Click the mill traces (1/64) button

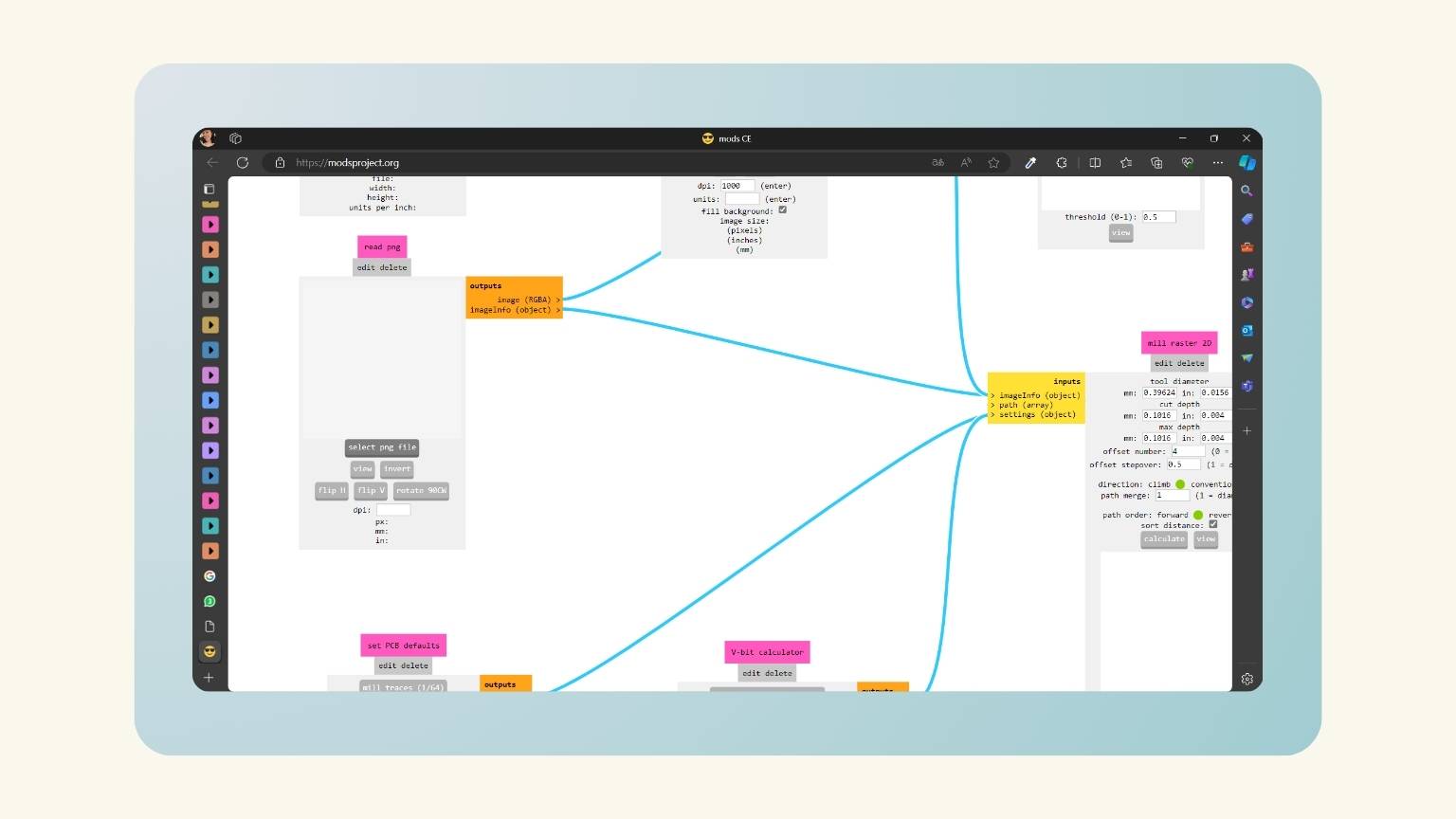coord(403,686)
